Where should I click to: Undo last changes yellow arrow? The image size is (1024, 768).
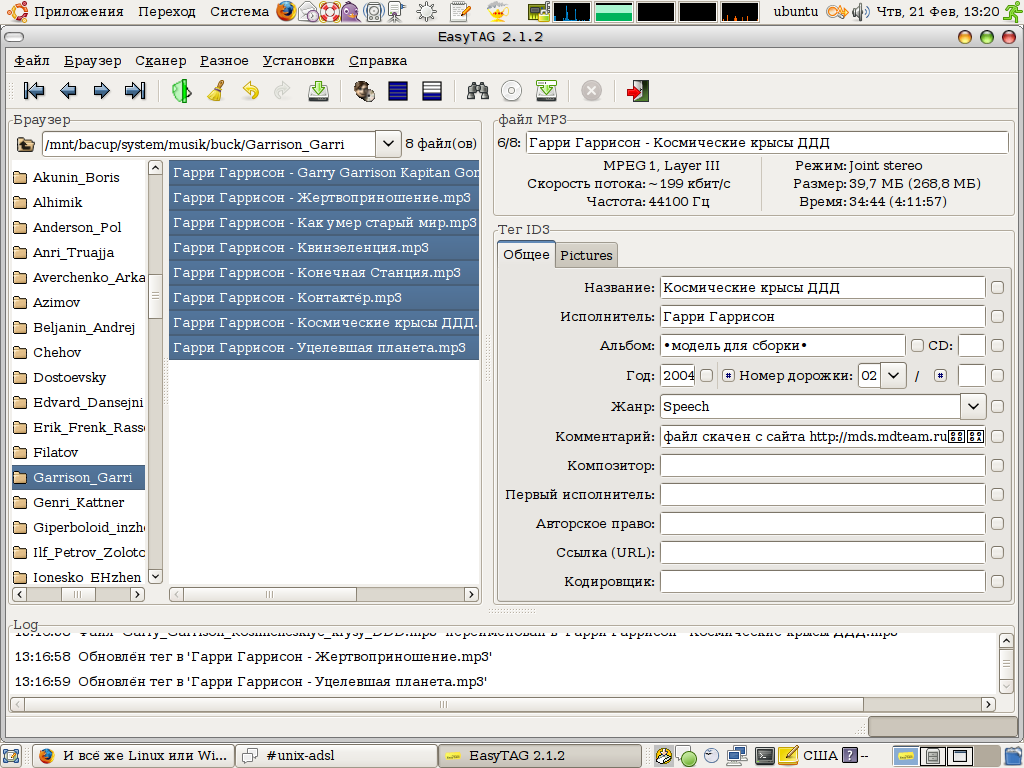coord(250,91)
